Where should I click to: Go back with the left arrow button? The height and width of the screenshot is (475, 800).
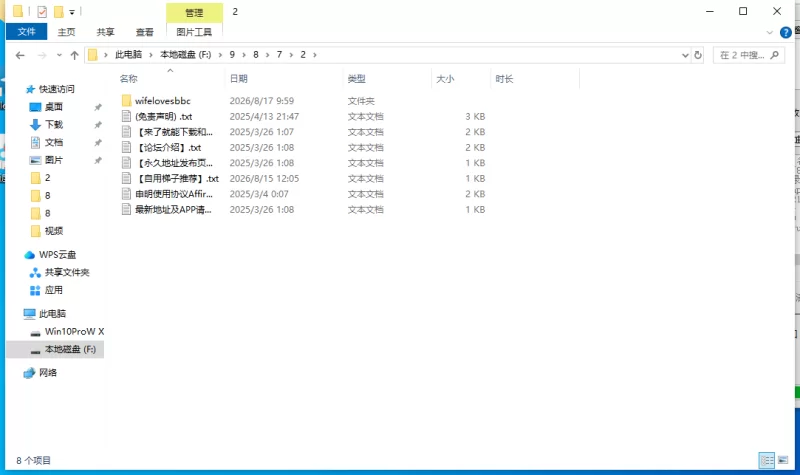tap(20, 55)
